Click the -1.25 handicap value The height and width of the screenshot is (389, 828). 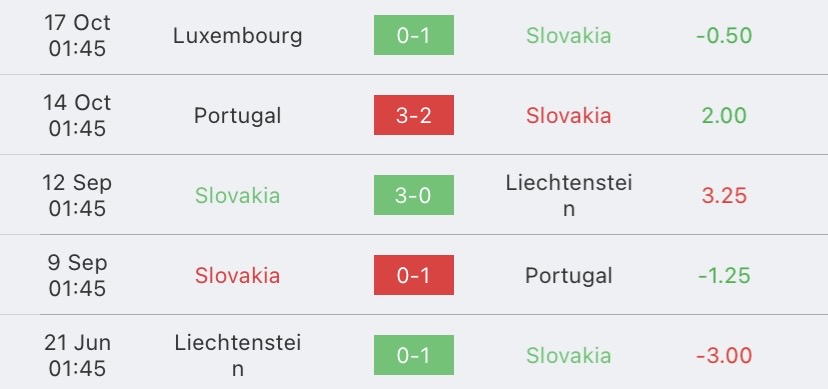[x=724, y=276]
